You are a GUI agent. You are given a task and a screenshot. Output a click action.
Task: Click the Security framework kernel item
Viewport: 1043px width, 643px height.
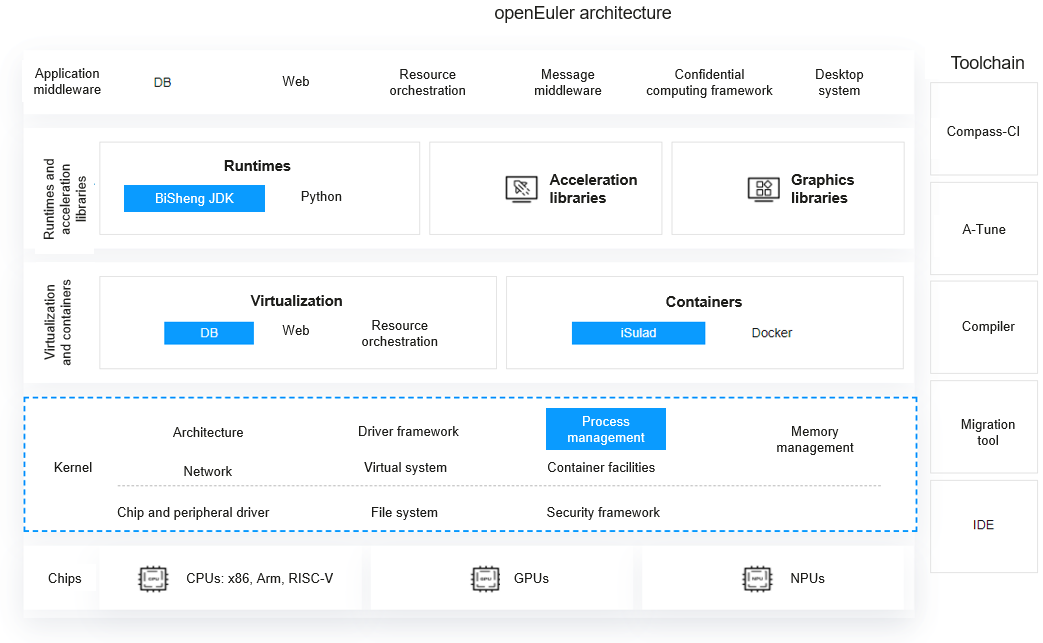[x=603, y=512]
